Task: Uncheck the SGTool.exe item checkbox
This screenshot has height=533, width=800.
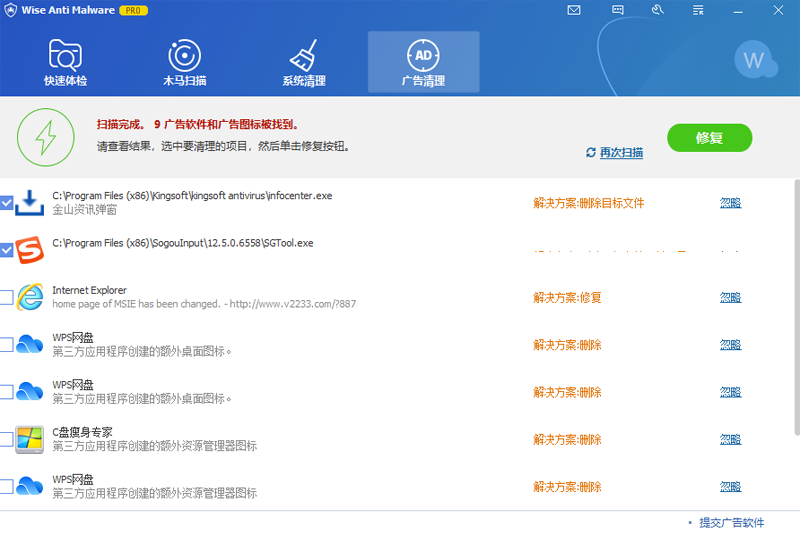Action: pyautogui.click(x=6, y=250)
